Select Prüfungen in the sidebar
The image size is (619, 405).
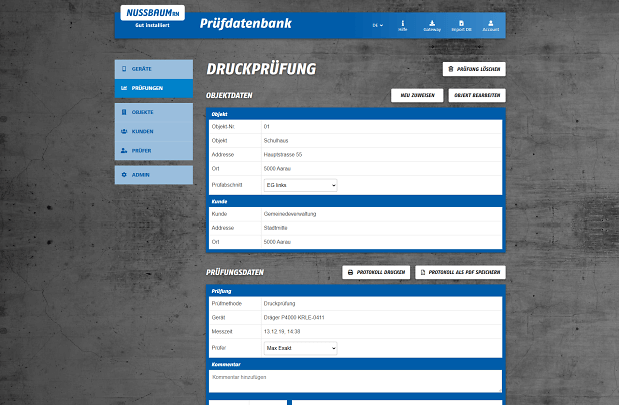point(153,88)
